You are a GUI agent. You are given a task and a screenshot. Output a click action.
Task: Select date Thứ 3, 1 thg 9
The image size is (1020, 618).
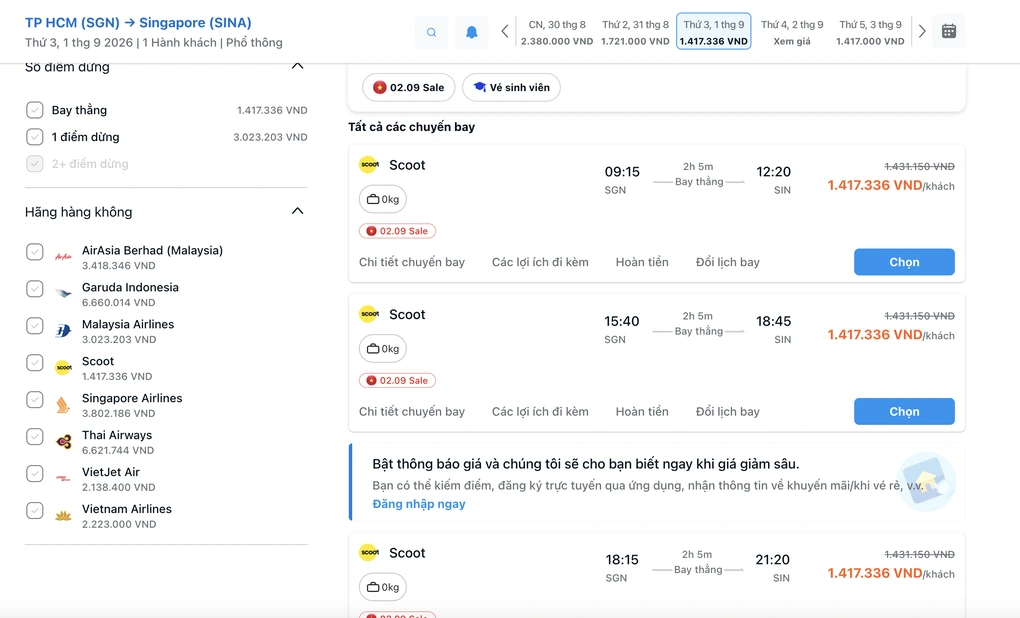coord(714,31)
